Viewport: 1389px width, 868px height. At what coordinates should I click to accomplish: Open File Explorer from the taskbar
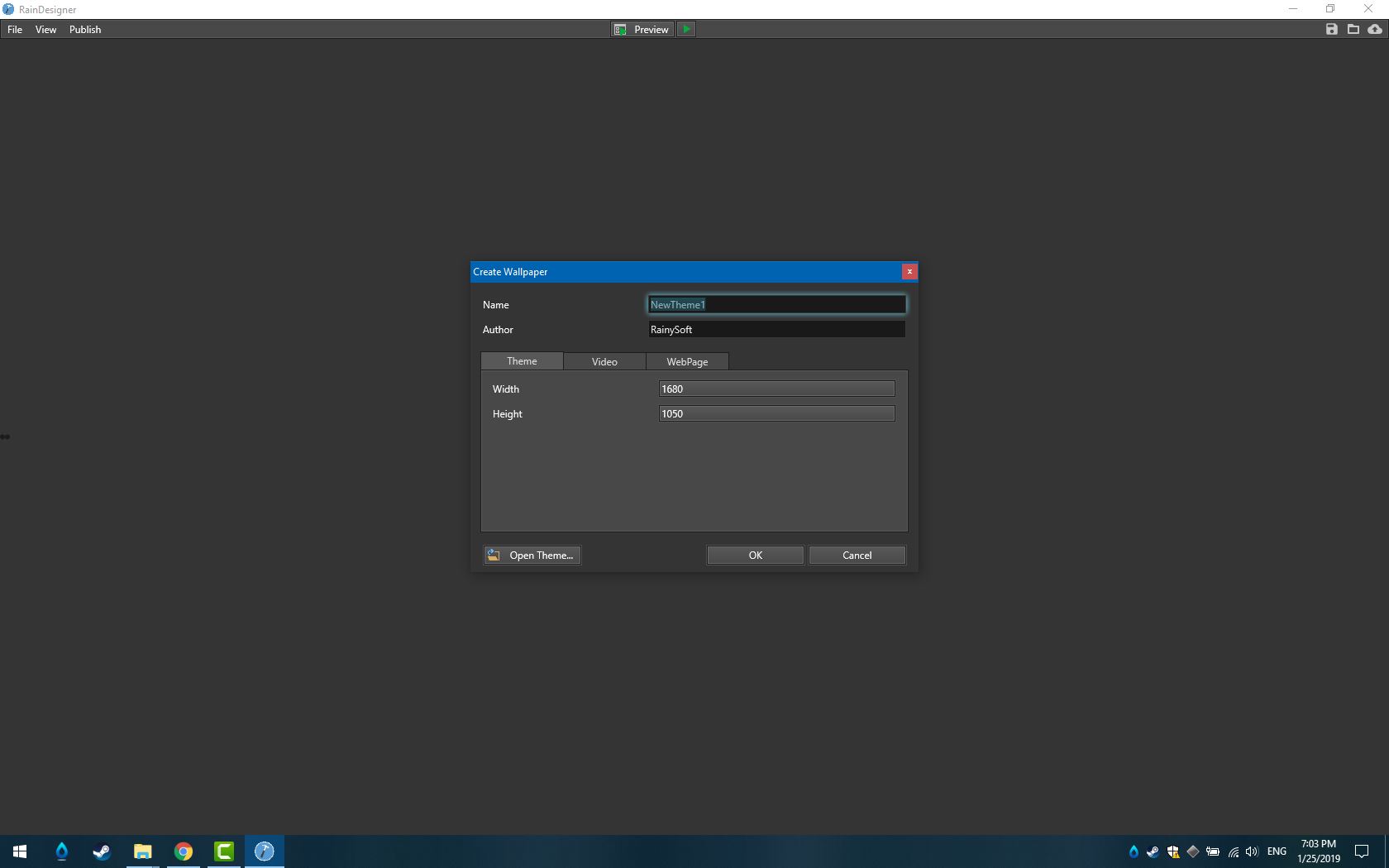(x=142, y=851)
